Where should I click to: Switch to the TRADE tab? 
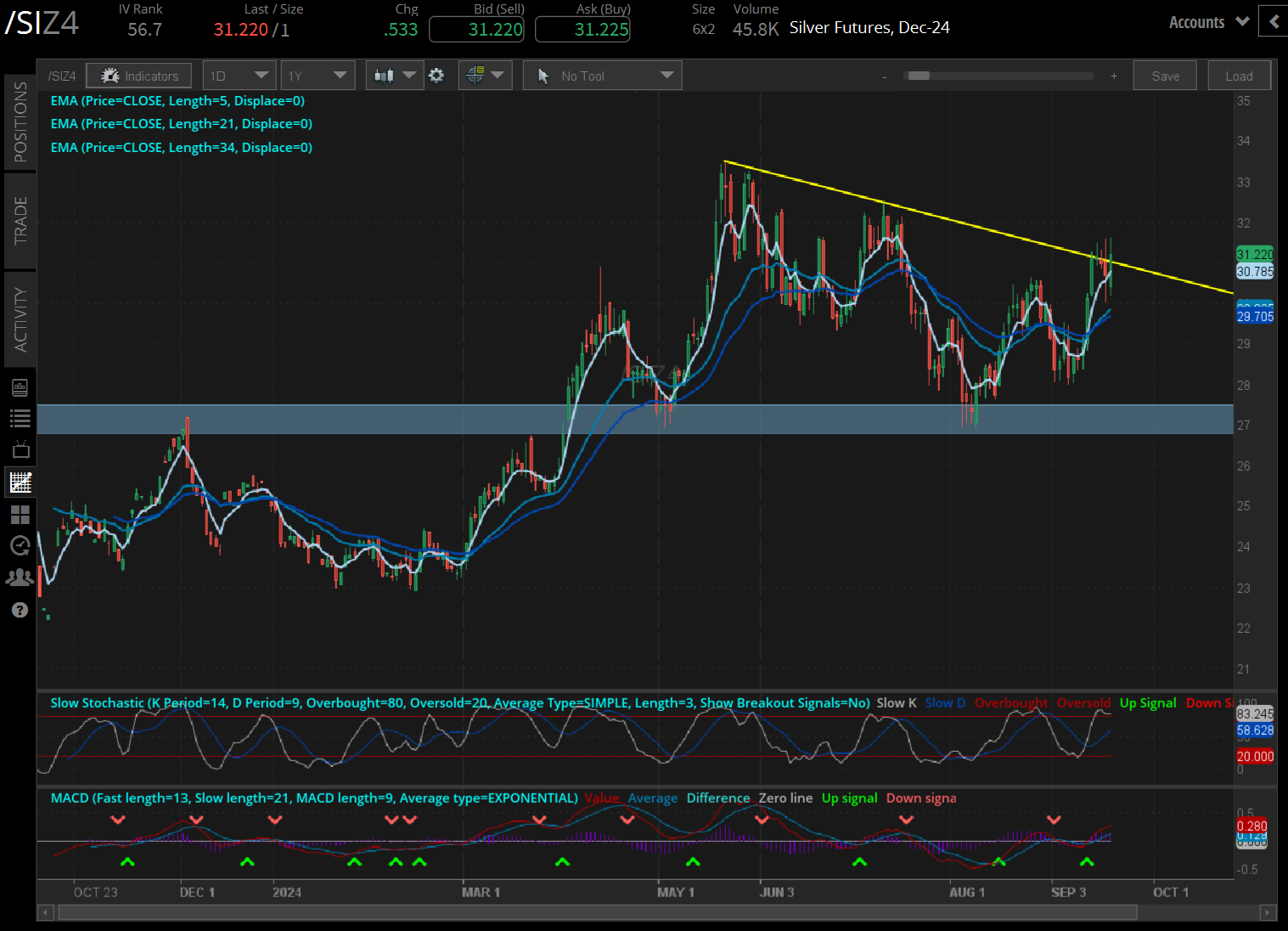coord(20,220)
